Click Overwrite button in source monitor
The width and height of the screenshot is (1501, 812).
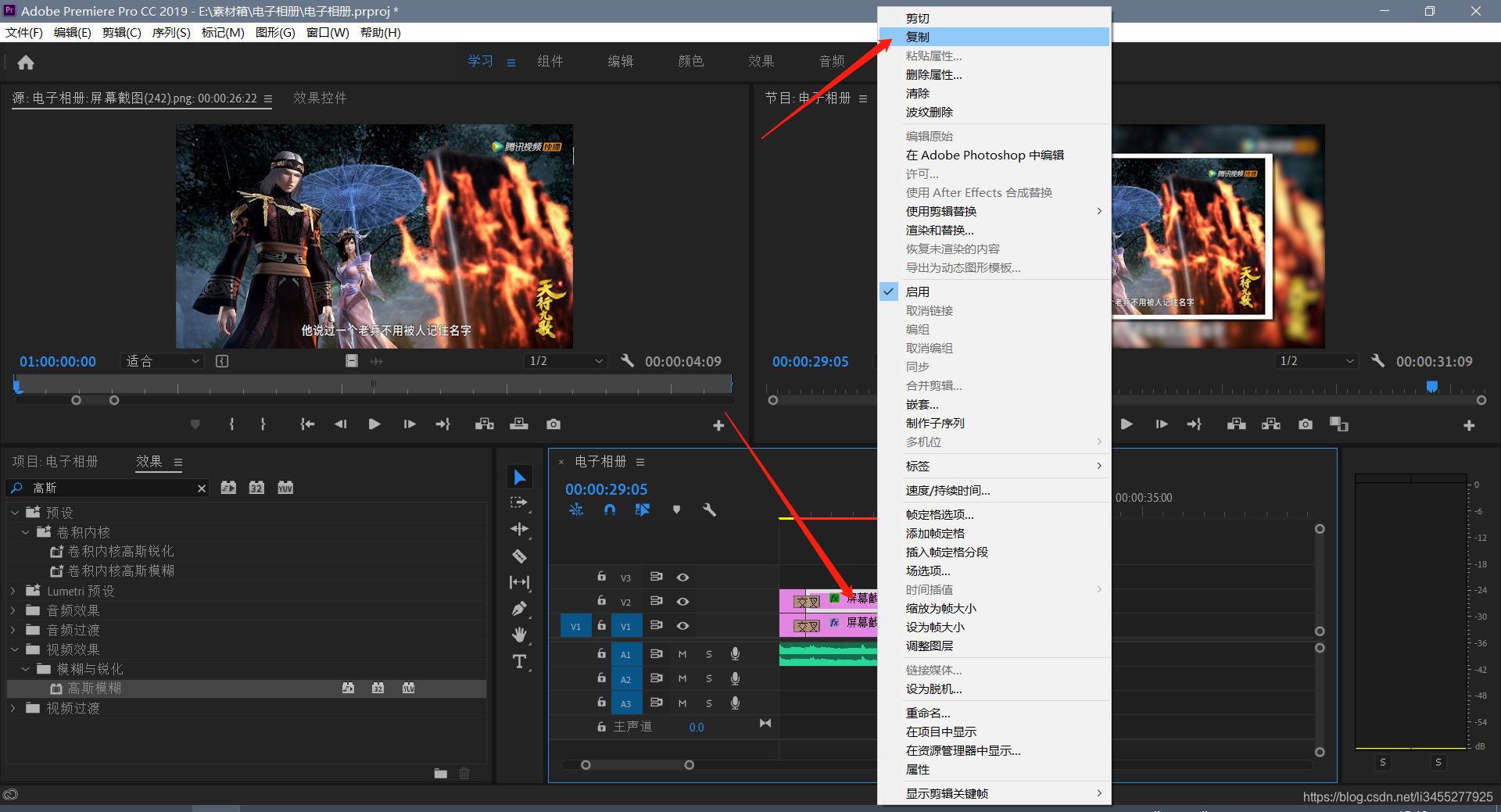tap(519, 424)
